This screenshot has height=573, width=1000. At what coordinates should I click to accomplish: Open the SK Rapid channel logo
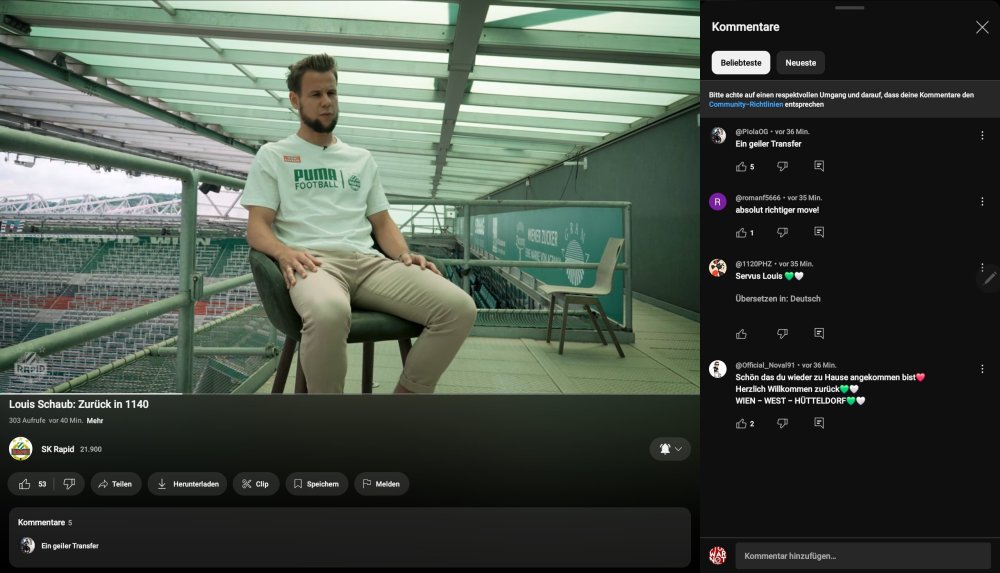(x=20, y=449)
